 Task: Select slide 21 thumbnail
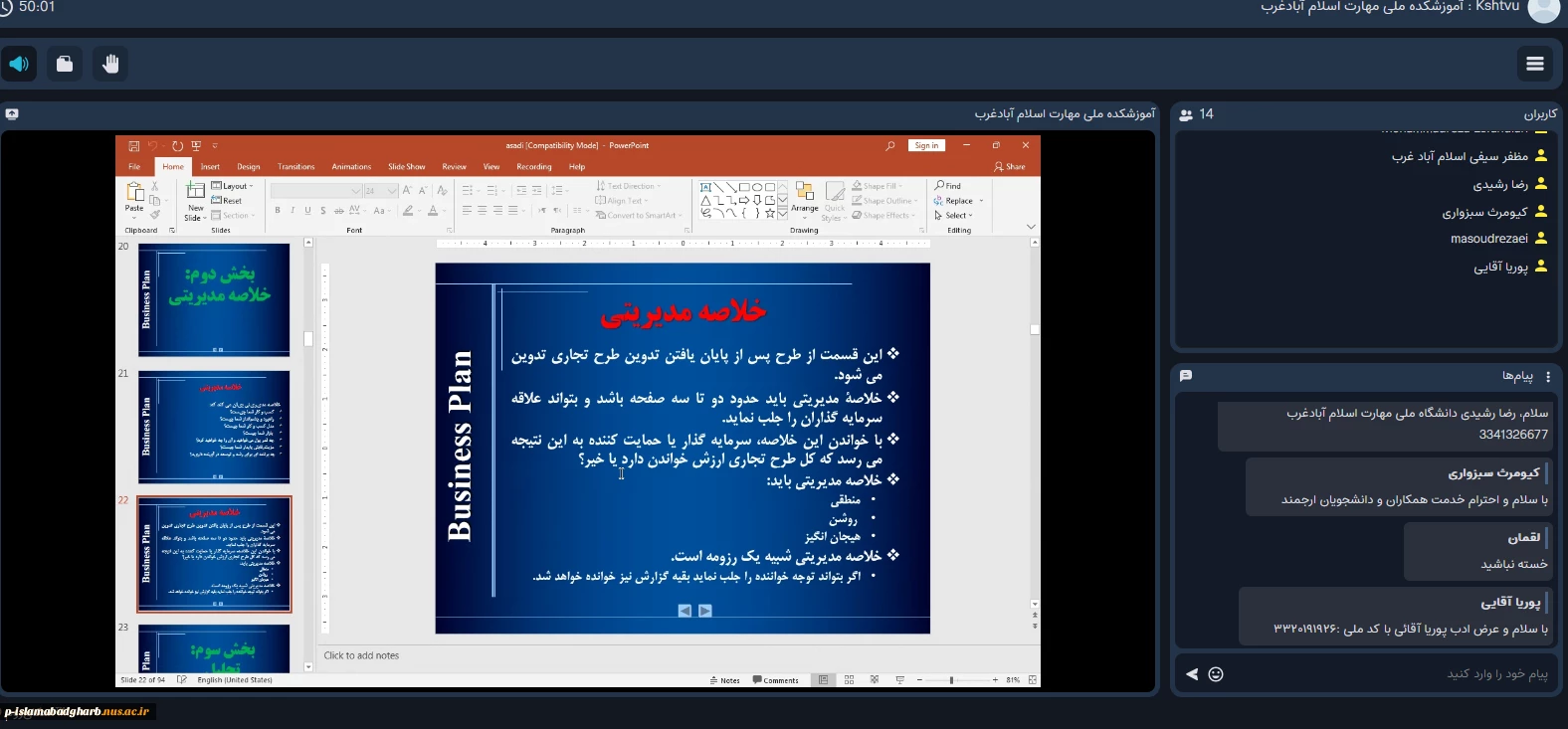214,428
